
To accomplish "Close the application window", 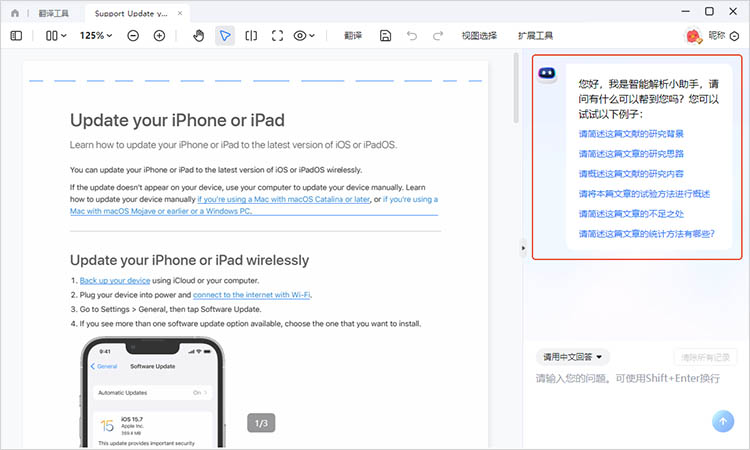I will [x=733, y=11].
